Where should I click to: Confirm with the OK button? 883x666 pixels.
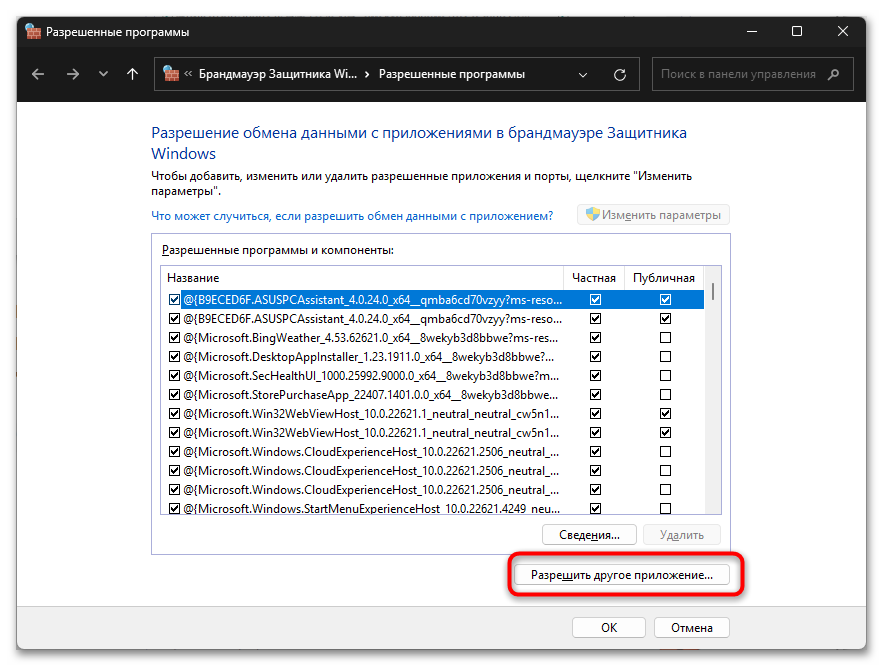pyautogui.click(x=609, y=628)
